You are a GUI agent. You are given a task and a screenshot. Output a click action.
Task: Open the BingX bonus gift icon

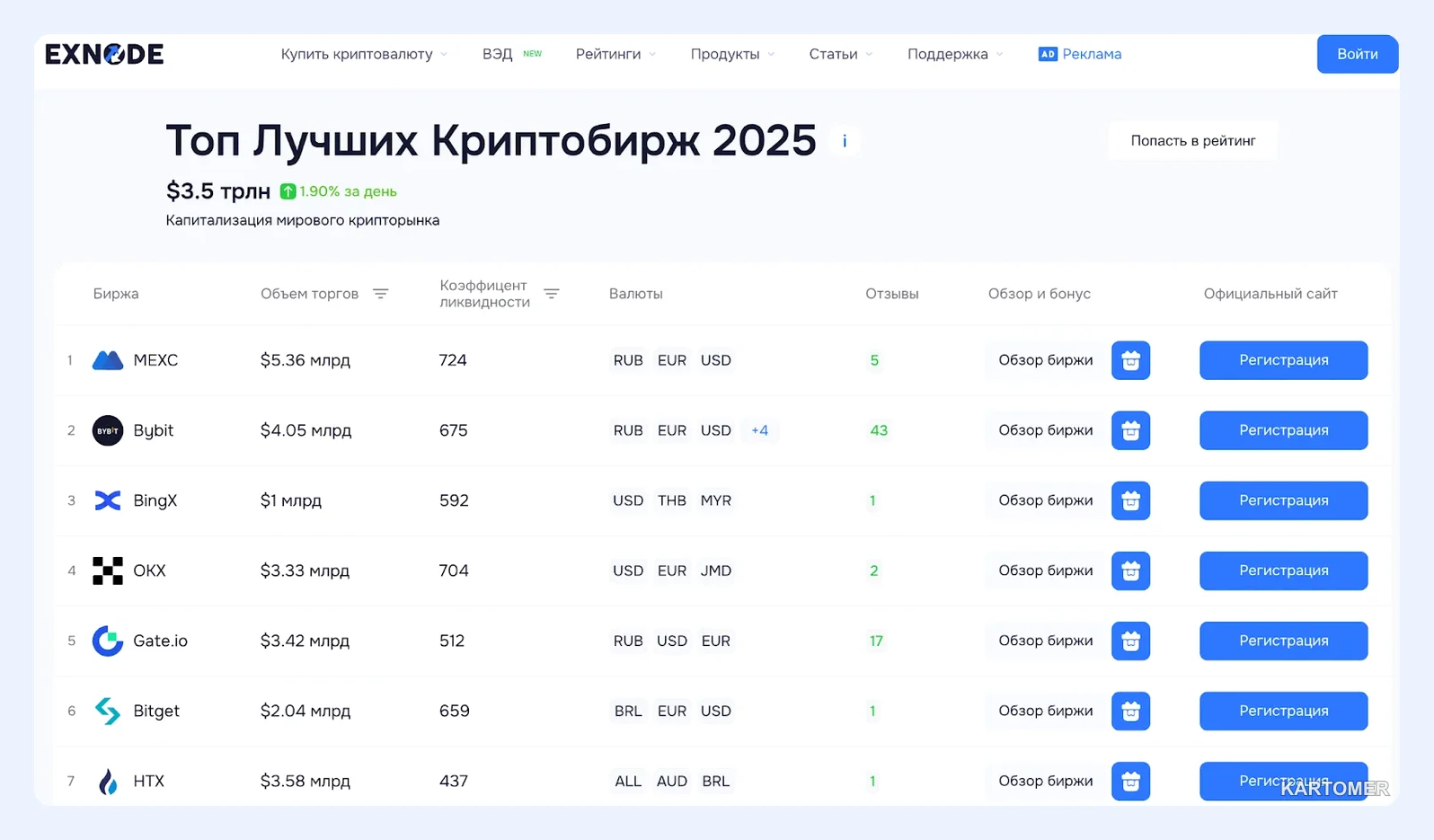click(x=1130, y=500)
